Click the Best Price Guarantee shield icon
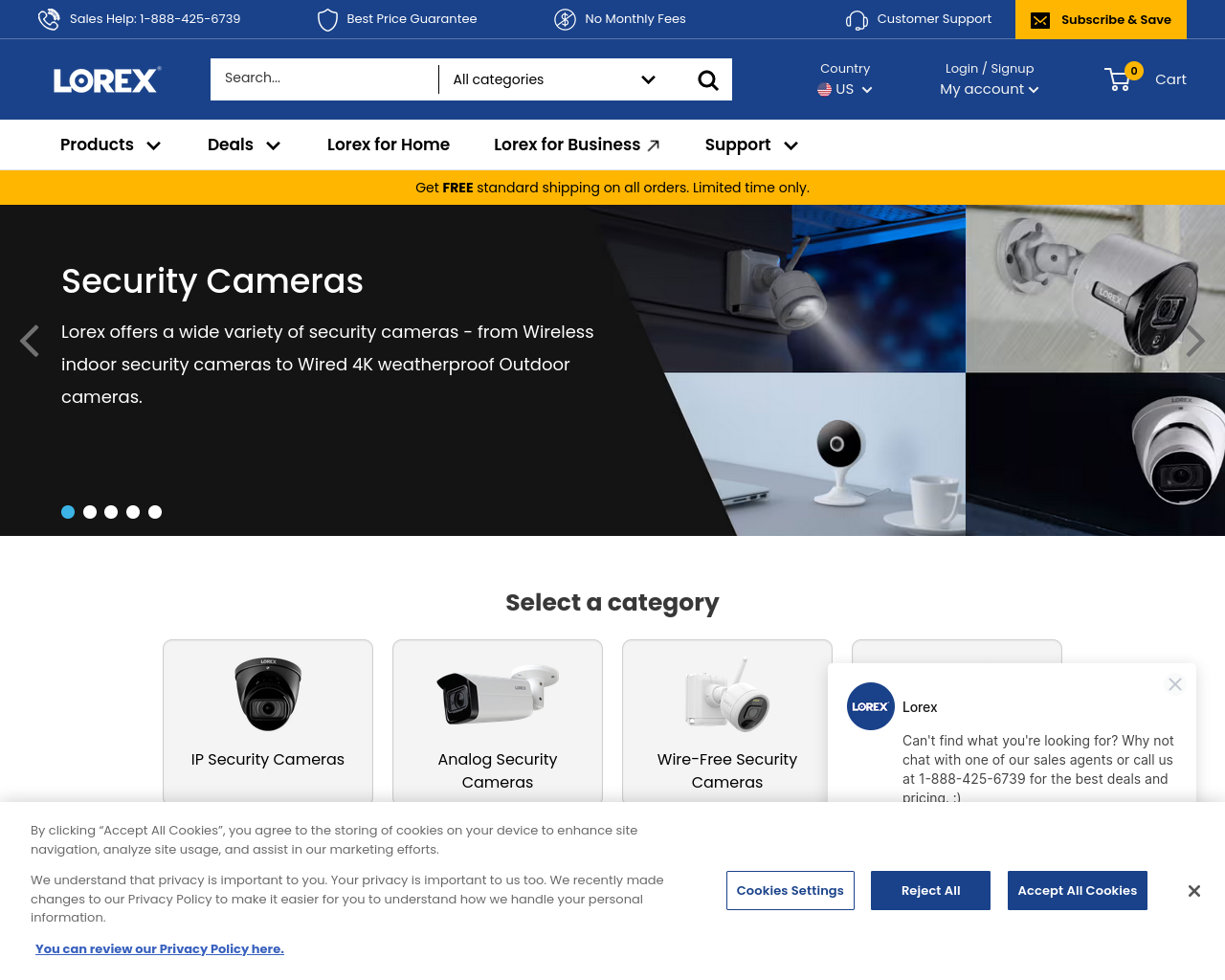Image resolution: width=1225 pixels, height=980 pixels. pyautogui.click(x=327, y=19)
